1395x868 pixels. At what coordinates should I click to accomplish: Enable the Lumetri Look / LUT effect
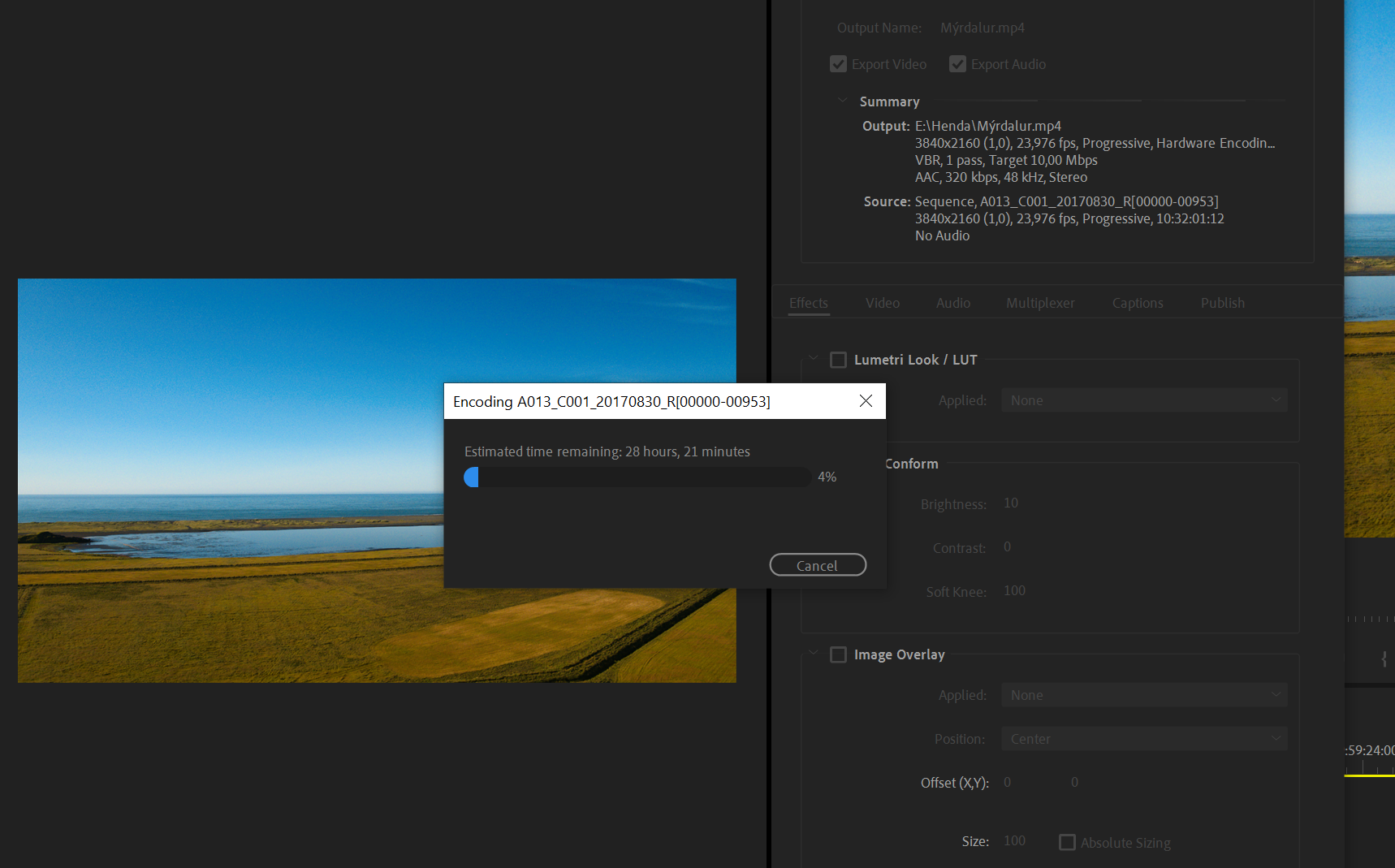pos(838,360)
